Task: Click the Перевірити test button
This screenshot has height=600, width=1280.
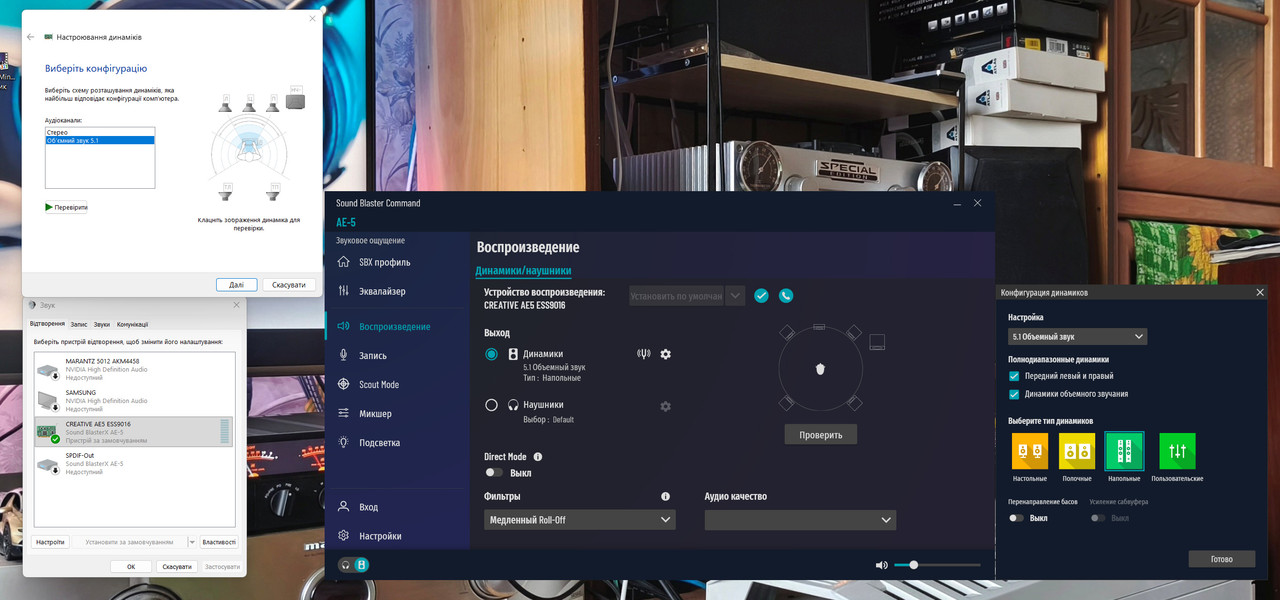Action: 66,207
